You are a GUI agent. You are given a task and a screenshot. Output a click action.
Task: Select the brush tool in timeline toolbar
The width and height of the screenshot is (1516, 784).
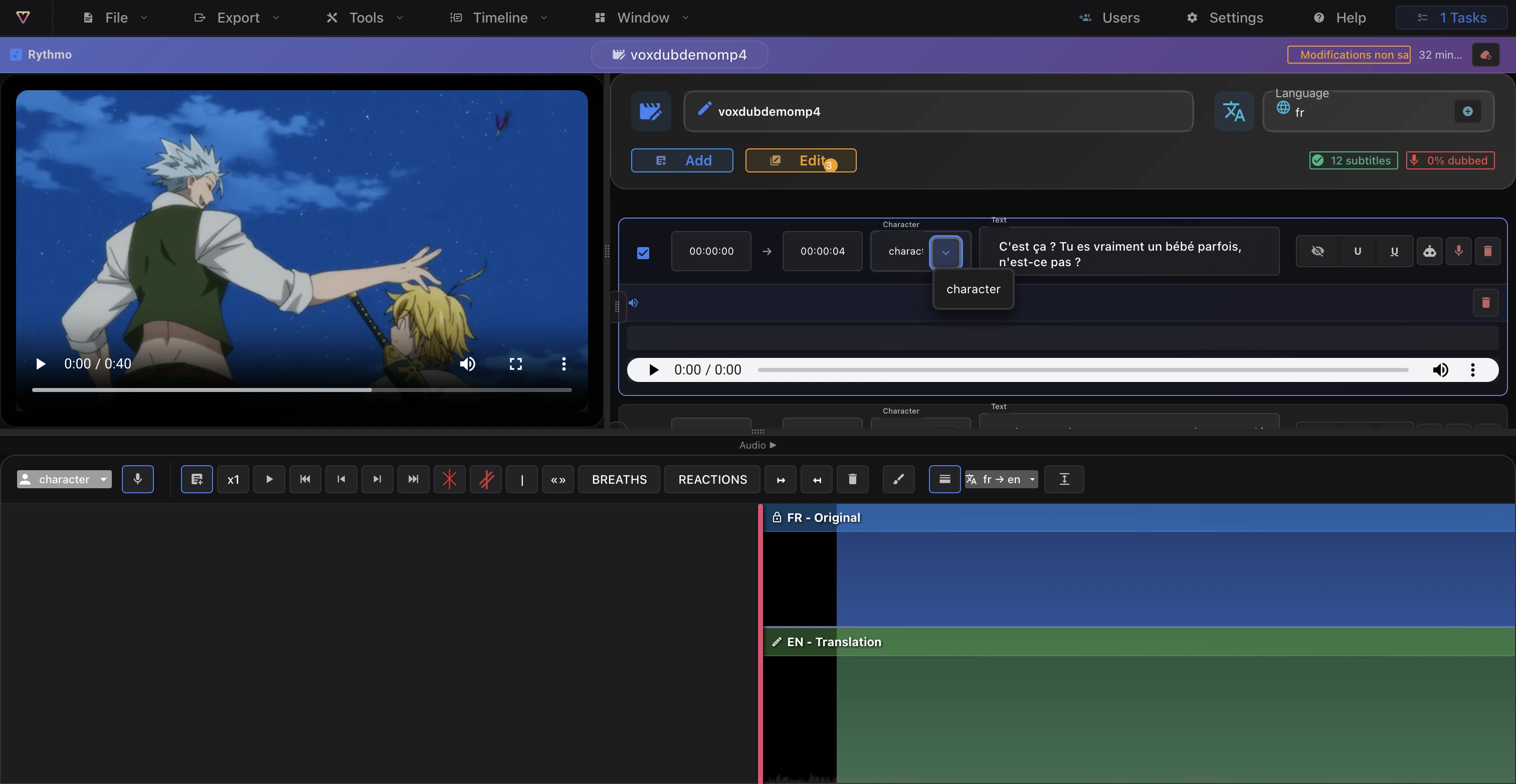(x=899, y=479)
